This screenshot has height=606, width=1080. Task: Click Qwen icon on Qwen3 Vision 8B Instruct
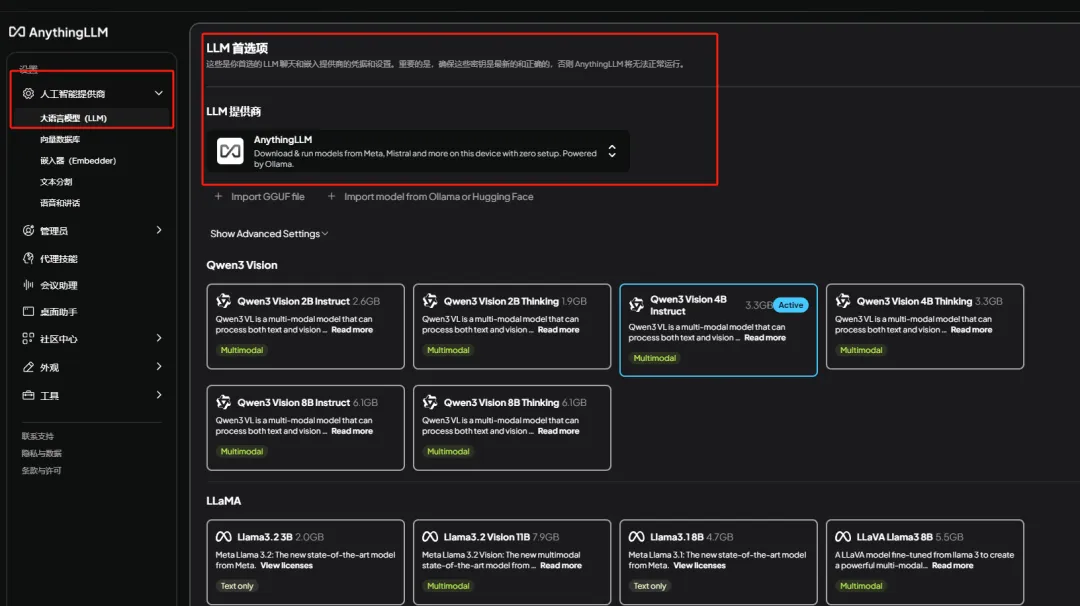pyautogui.click(x=223, y=402)
